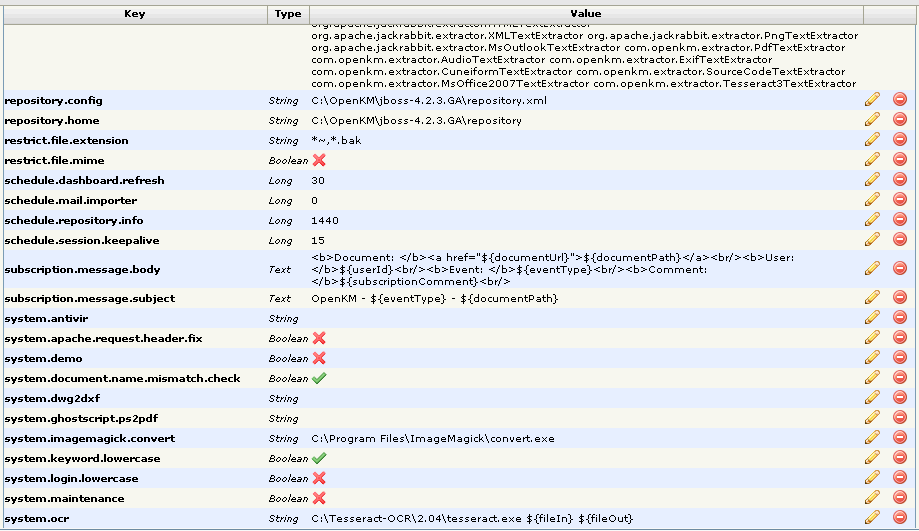Edit system.apache.request.header.fix with its pencil icon
The image size is (919, 531).
point(872,338)
